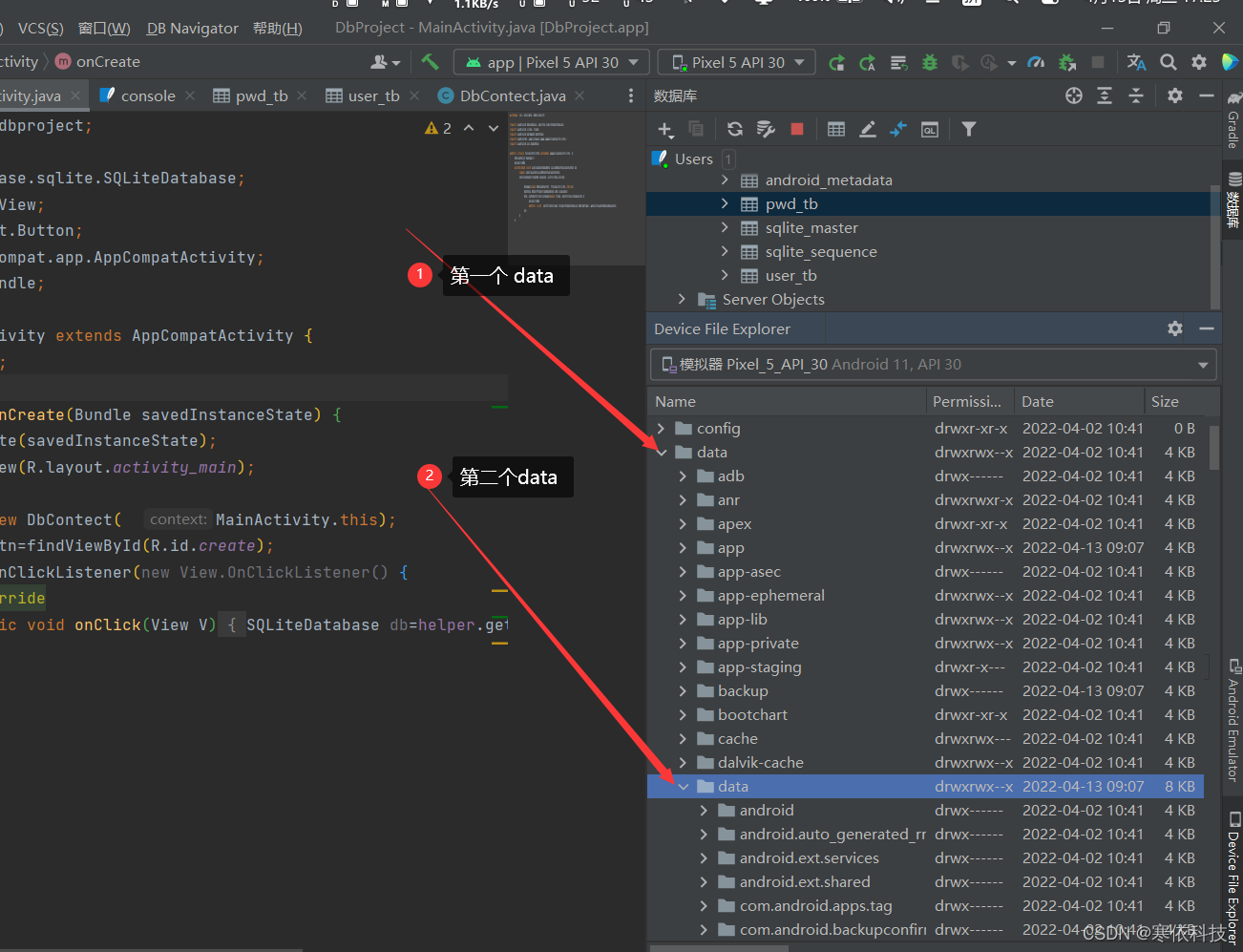Viewport: 1243px width, 952px height.
Task: Click the add data source plus icon
Action: tap(665, 129)
